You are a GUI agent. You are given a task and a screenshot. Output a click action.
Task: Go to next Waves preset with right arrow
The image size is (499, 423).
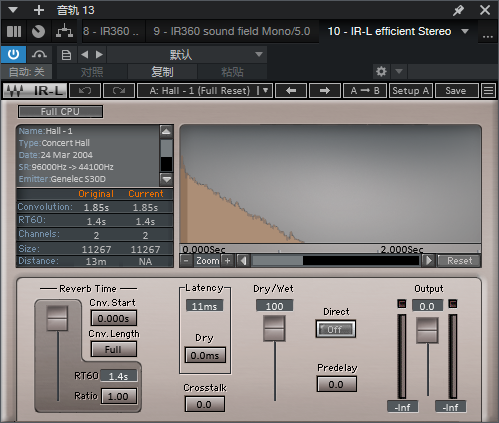click(325, 91)
